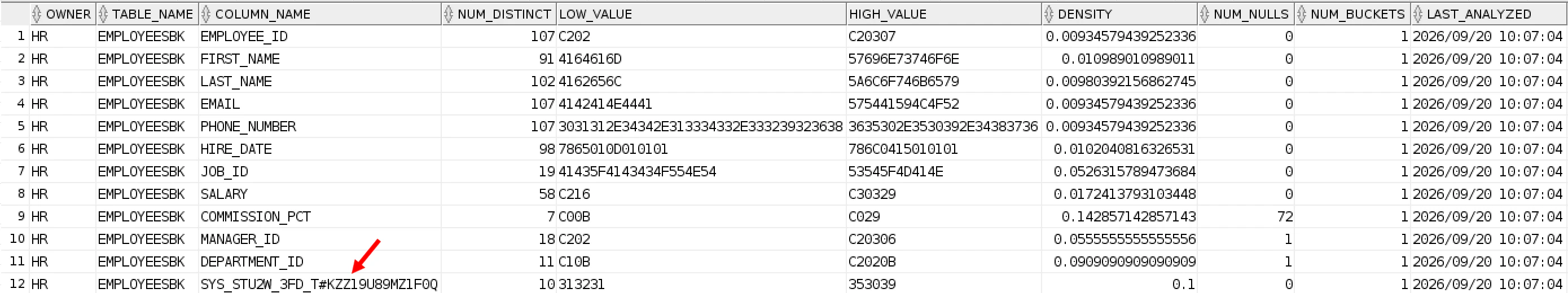The width and height of the screenshot is (1568, 293).
Task: Click low value 4162656C
Action: [x=590, y=82]
